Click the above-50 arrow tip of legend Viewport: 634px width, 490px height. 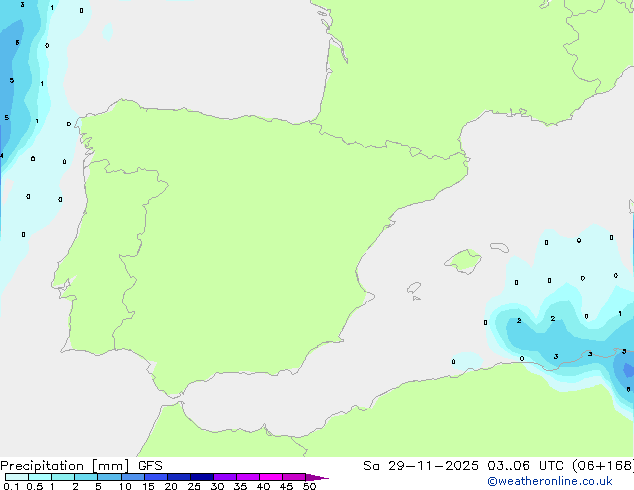(x=317, y=477)
